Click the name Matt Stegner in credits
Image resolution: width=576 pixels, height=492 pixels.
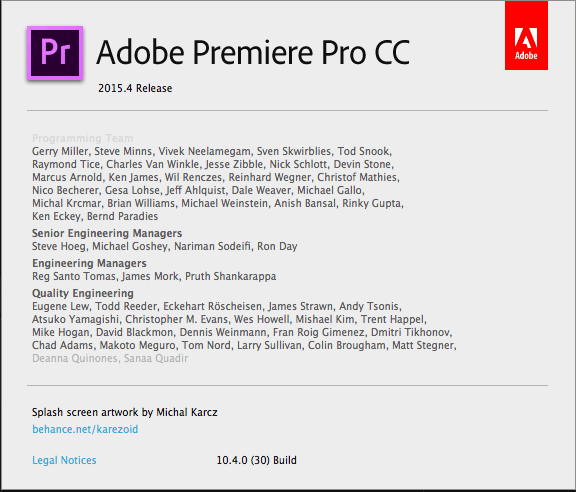(x=423, y=345)
